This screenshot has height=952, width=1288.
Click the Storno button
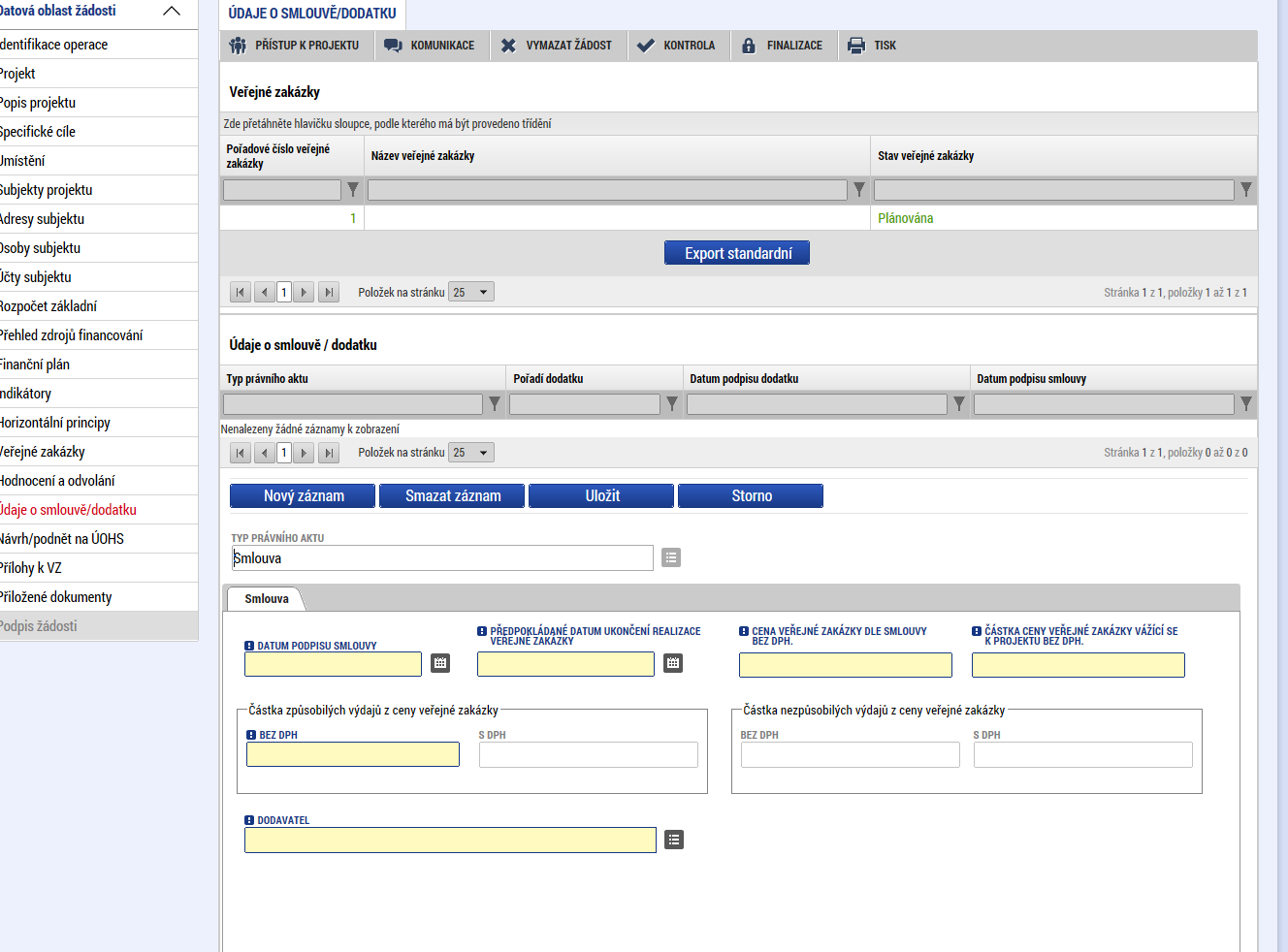pyautogui.click(x=751, y=496)
